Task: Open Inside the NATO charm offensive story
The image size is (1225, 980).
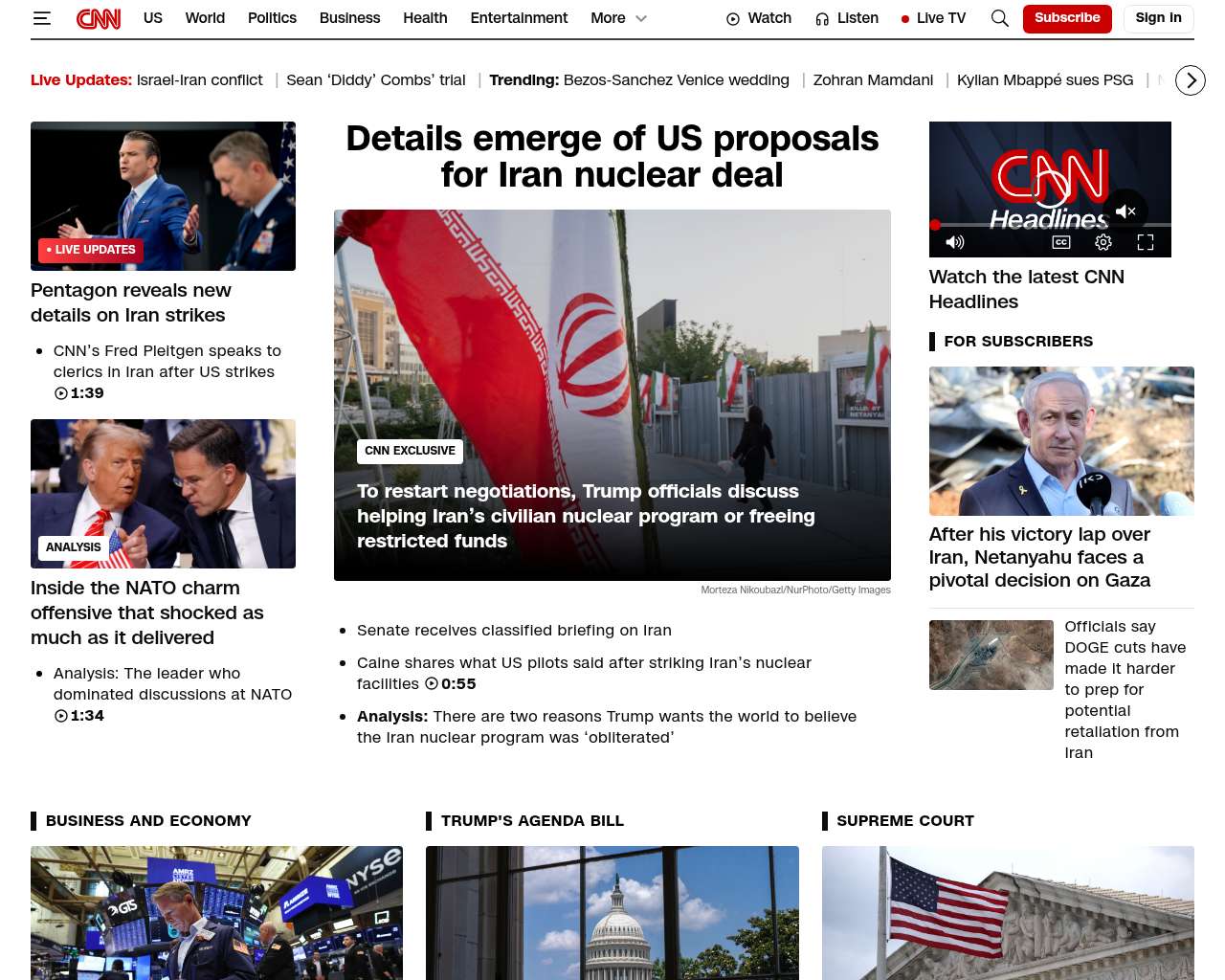Action: tap(147, 612)
